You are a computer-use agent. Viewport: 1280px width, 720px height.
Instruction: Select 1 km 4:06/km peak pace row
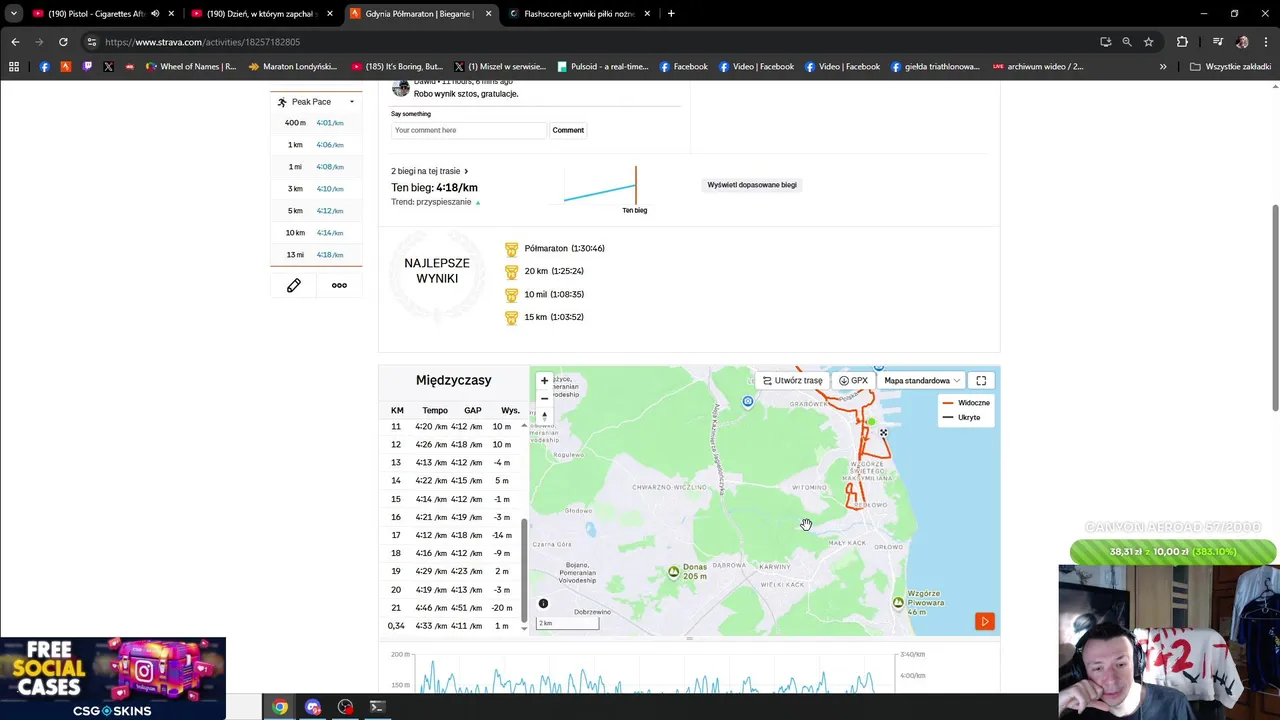[x=316, y=145]
